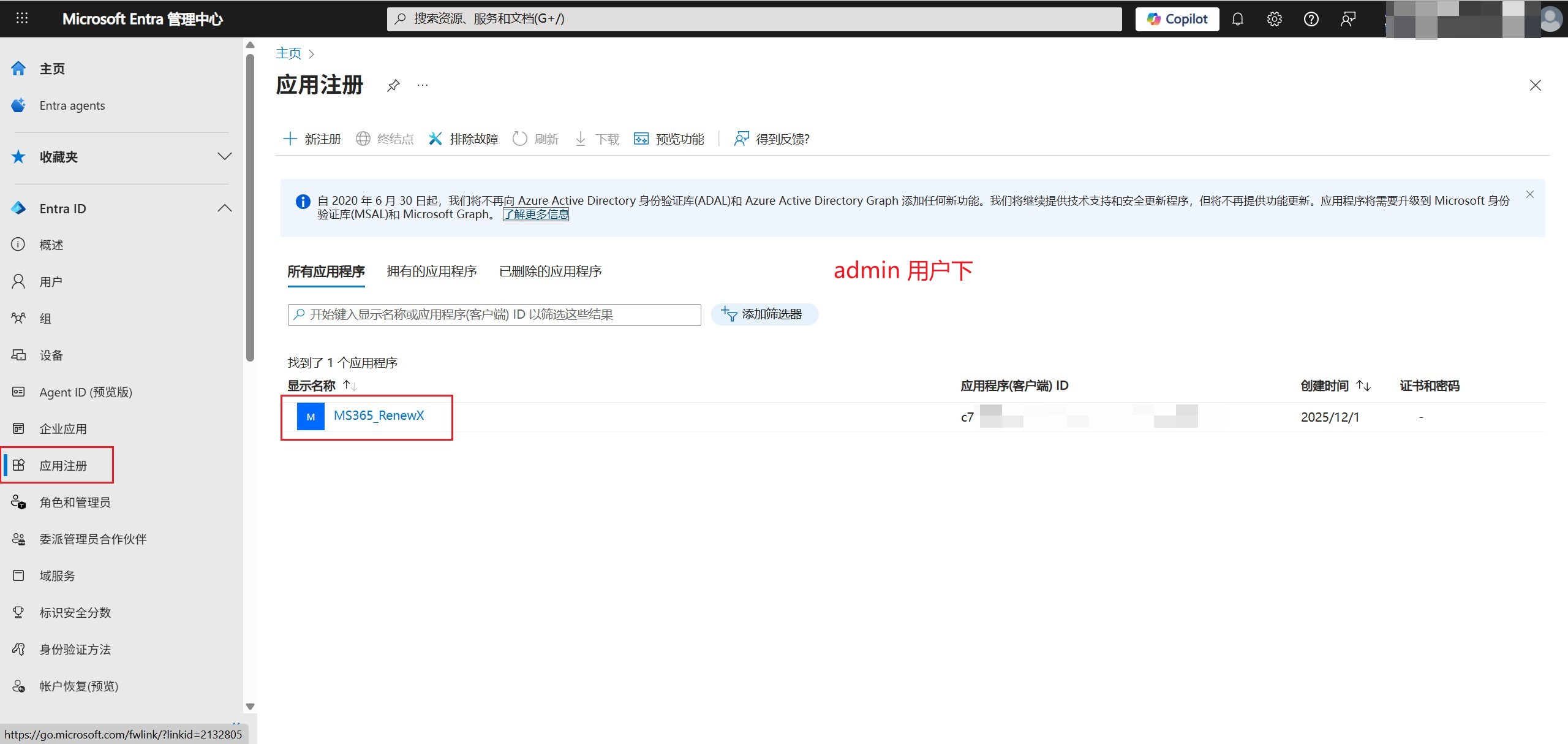Click the app name filter input
The width and height of the screenshot is (1568, 744).
(494, 314)
